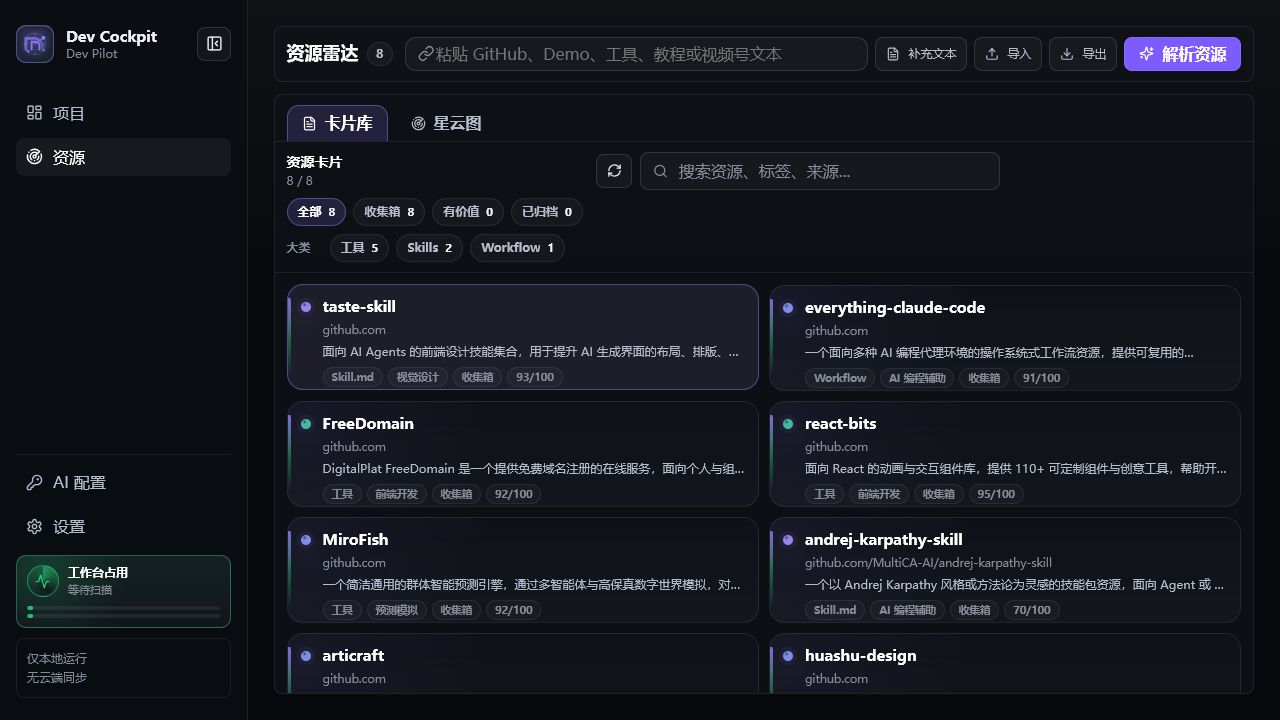Open the taste-skill card title
This screenshot has height=720, width=1280.
point(359,307)
